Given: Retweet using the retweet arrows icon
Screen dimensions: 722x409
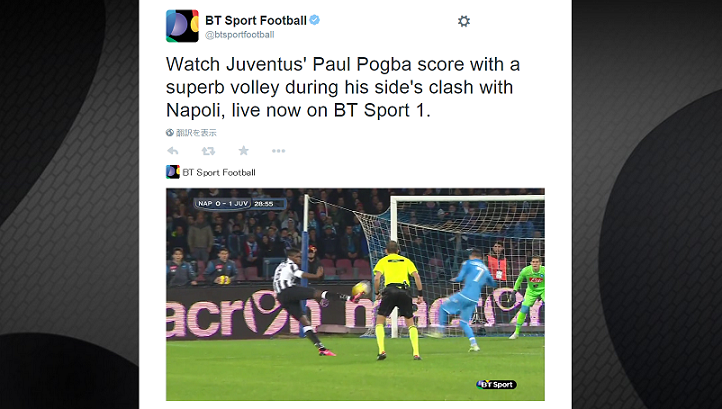Looking at the screenshot, I should [x=208, y=151].
